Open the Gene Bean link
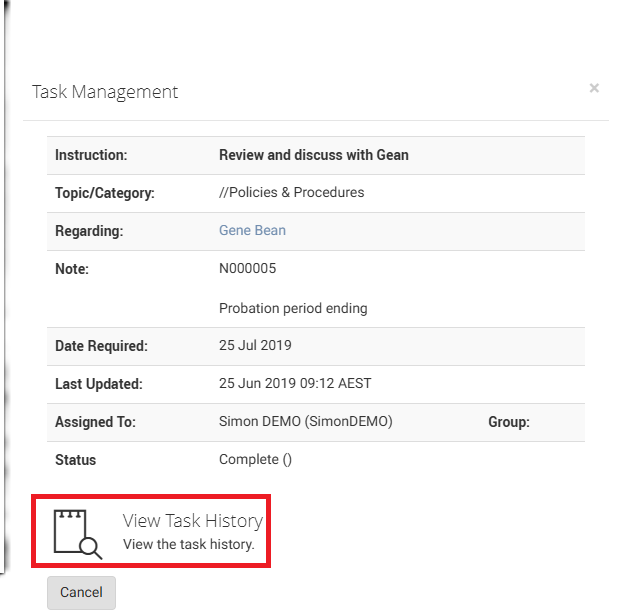The height and width of the screenshot is (613, 622). [252, 230]
